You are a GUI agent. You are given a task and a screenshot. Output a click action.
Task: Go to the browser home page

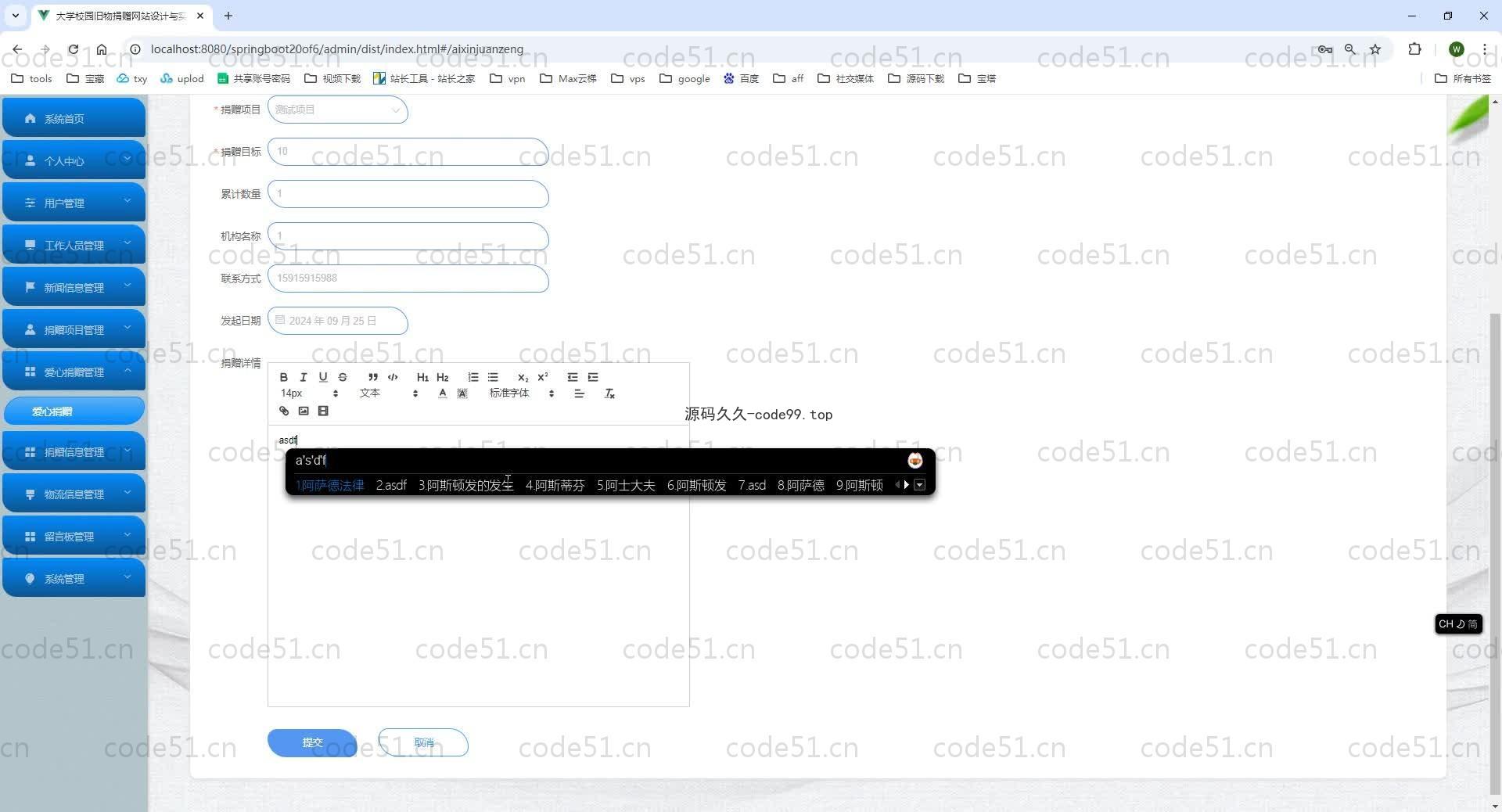pos(102,49)
